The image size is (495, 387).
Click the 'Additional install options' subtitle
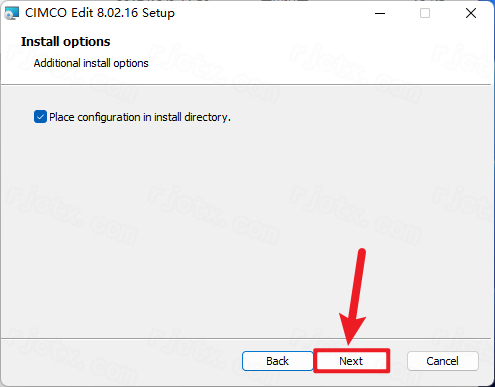91,63
